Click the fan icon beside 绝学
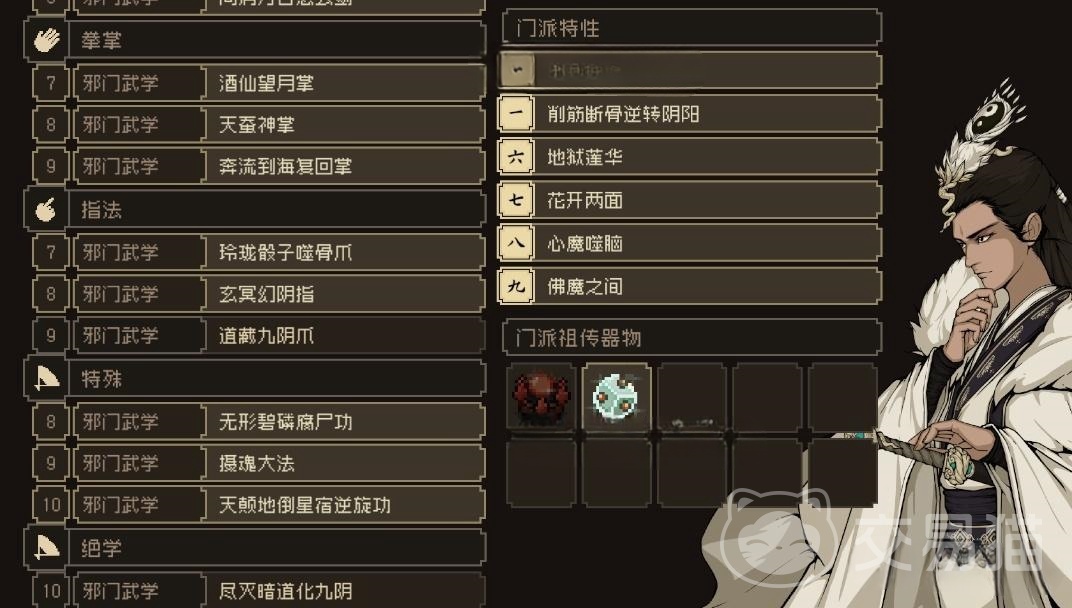This screenshot has width=1072, height=608. click(x=46, y=548)
